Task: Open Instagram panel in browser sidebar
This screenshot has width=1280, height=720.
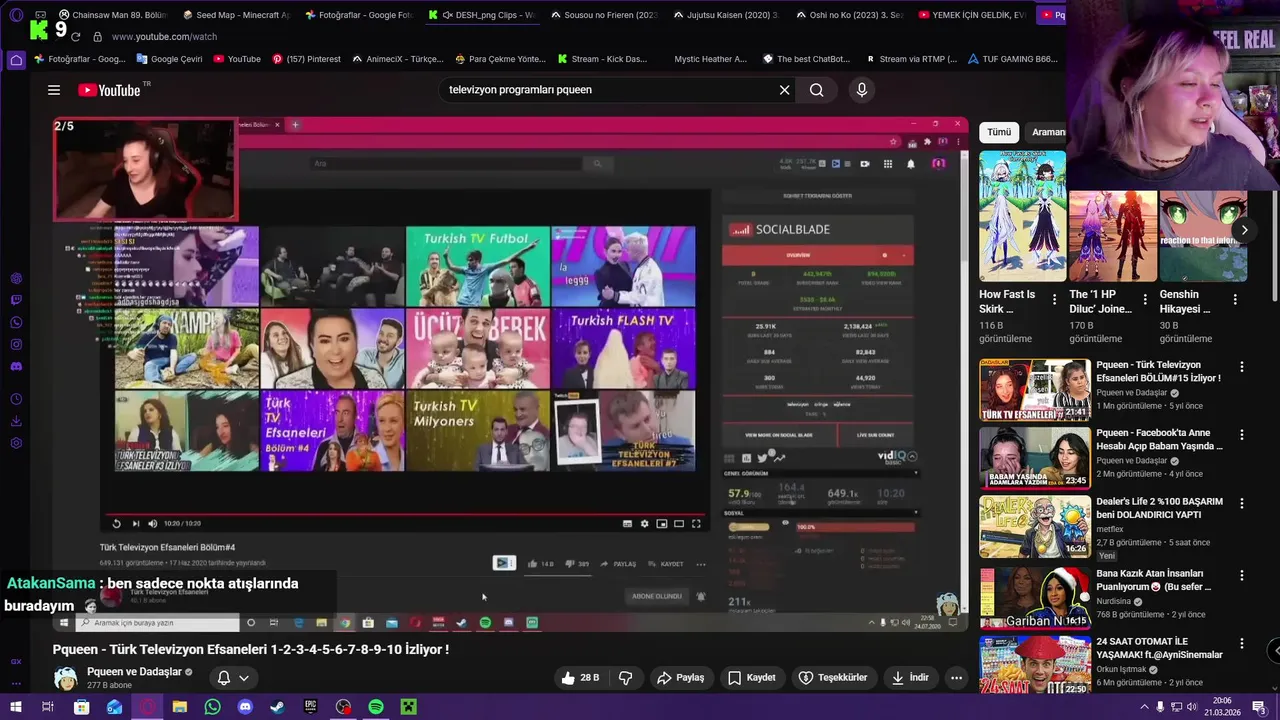Action: (16, 344)
